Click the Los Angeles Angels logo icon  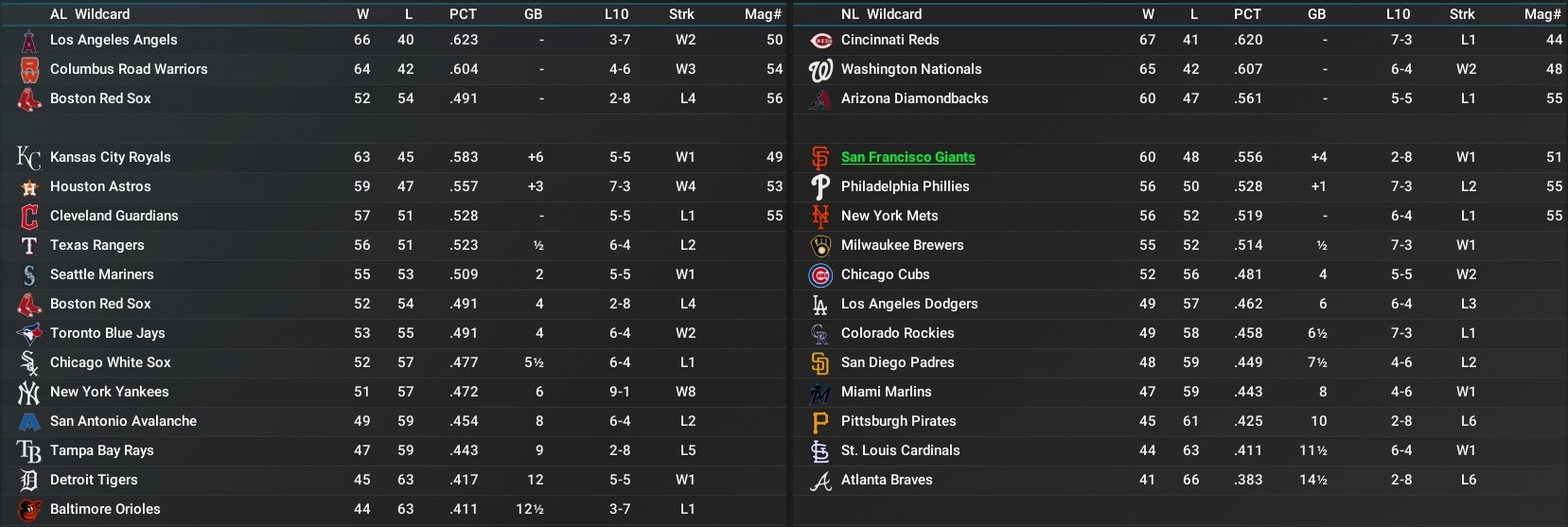tap(29, 41)
